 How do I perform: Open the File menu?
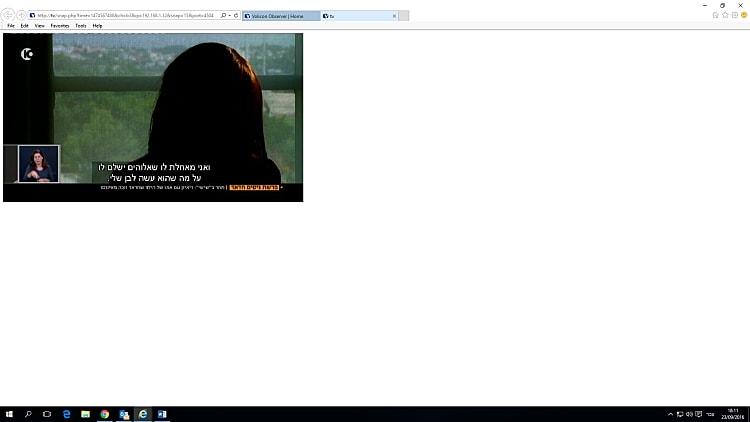(11, 26)
